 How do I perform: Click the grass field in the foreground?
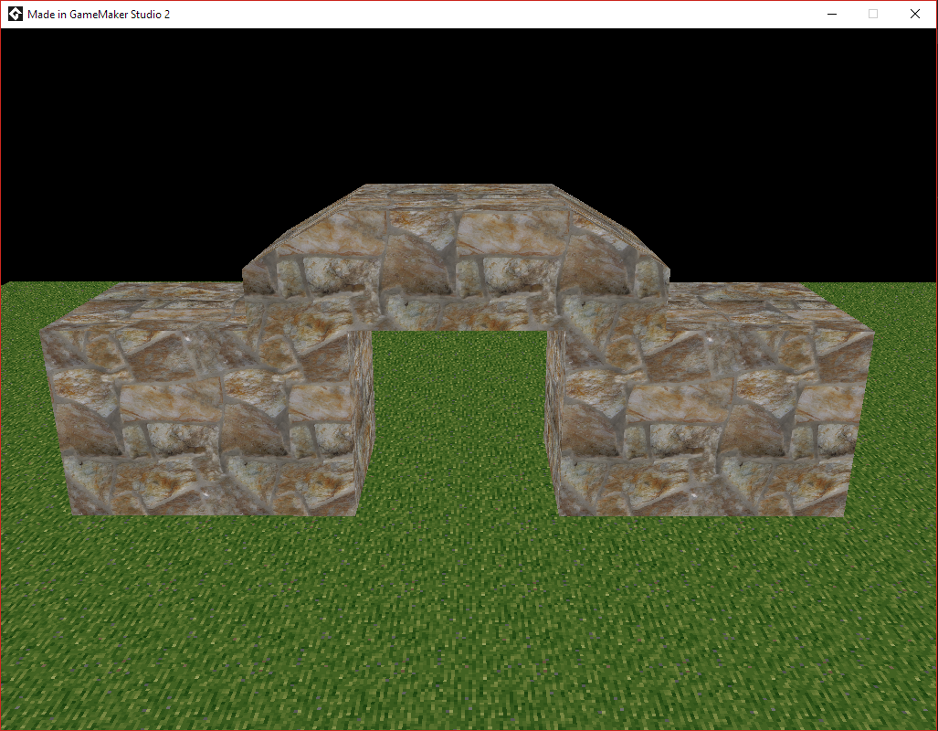point(460,620)
